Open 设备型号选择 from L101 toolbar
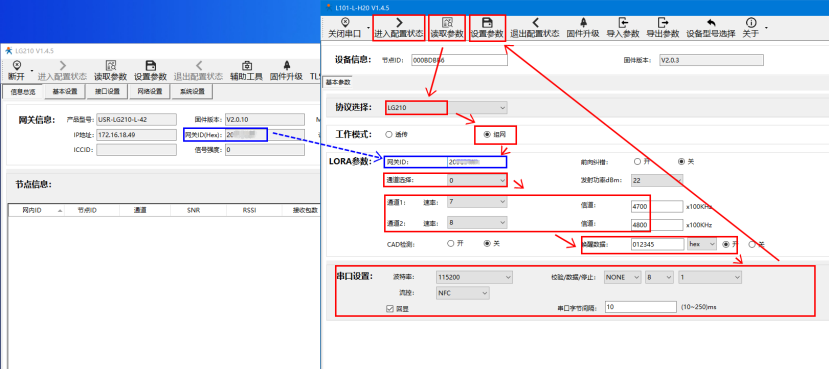Screen dimensions: 830x369 coord(711,28)
